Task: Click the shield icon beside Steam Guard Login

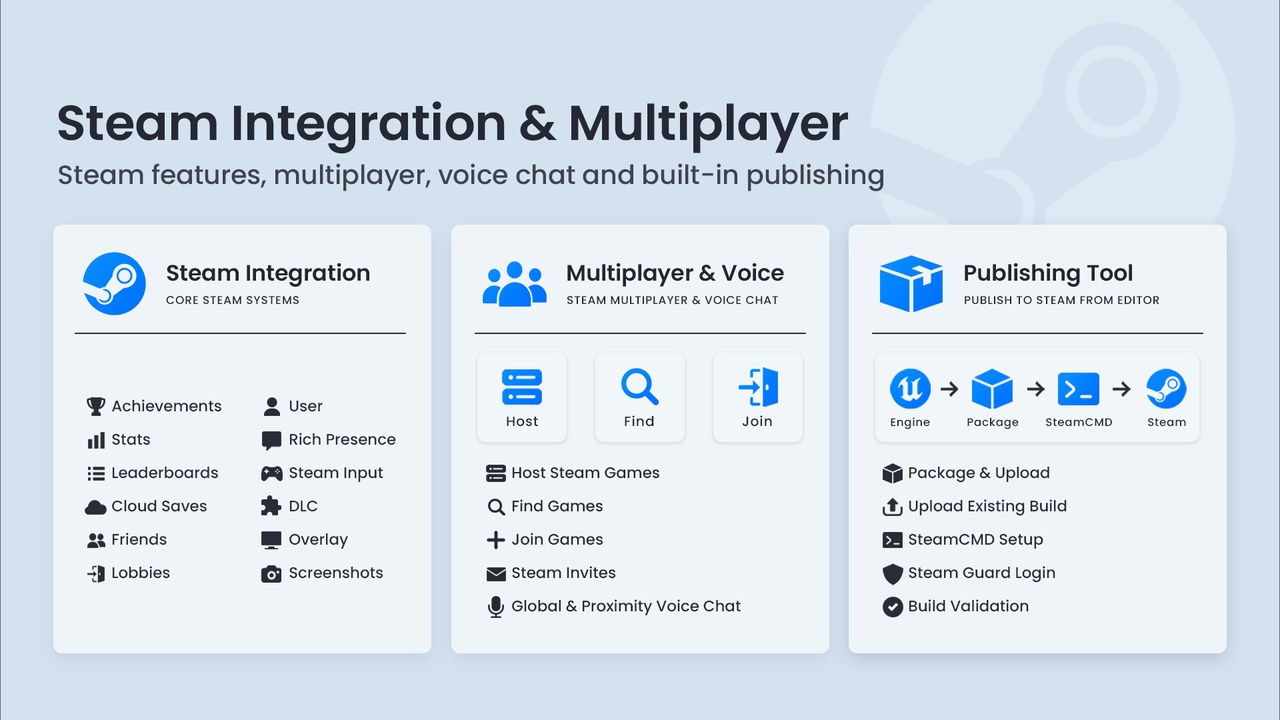Action: 893,574
